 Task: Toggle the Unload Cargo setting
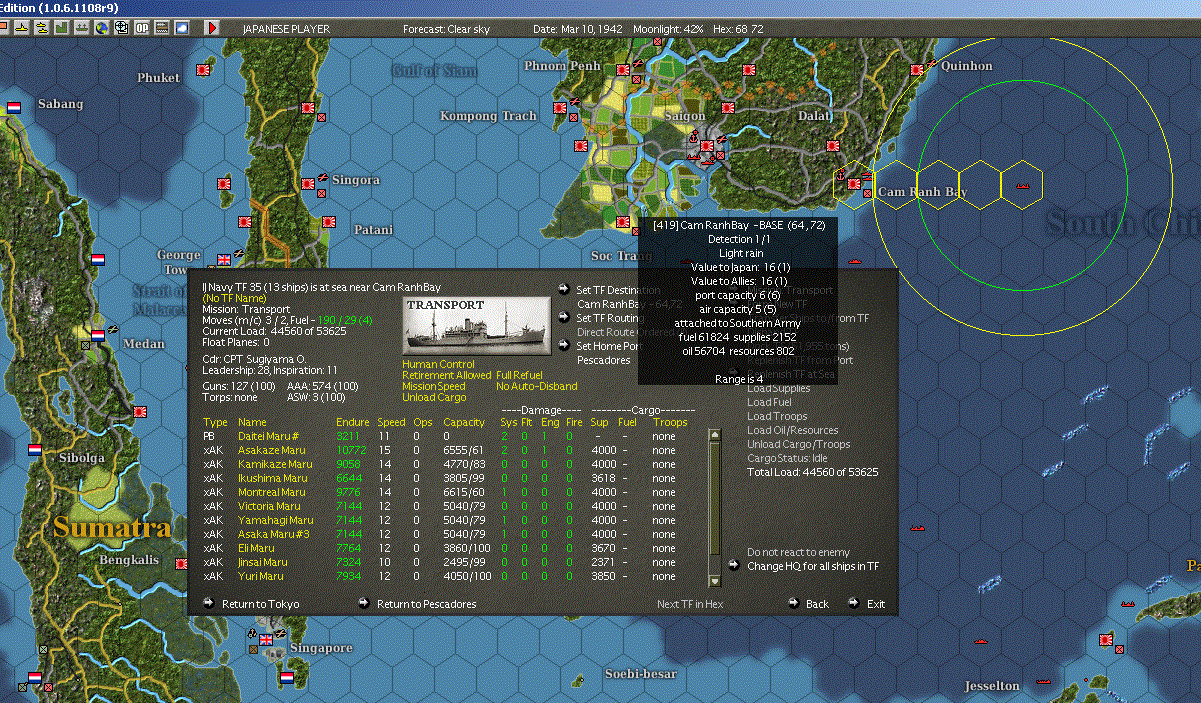(x=433, y=398)
